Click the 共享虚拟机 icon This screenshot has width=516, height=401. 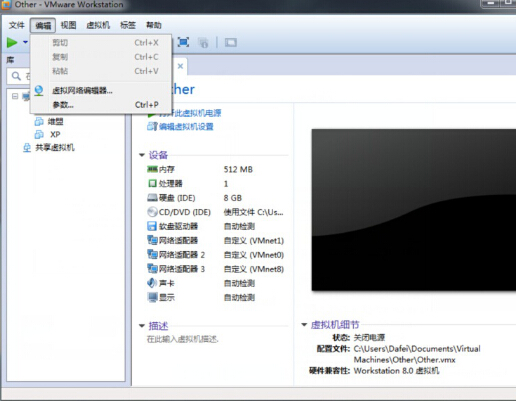pos(27,148)
